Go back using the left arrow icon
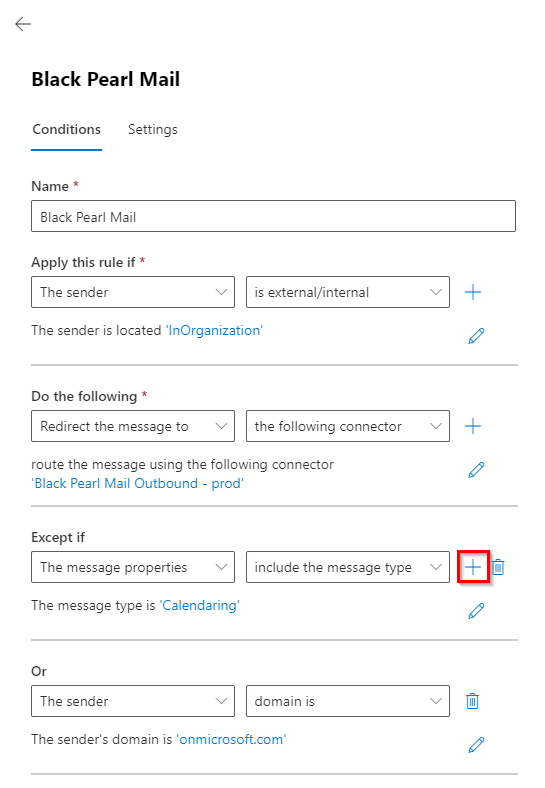 [23, 24]
